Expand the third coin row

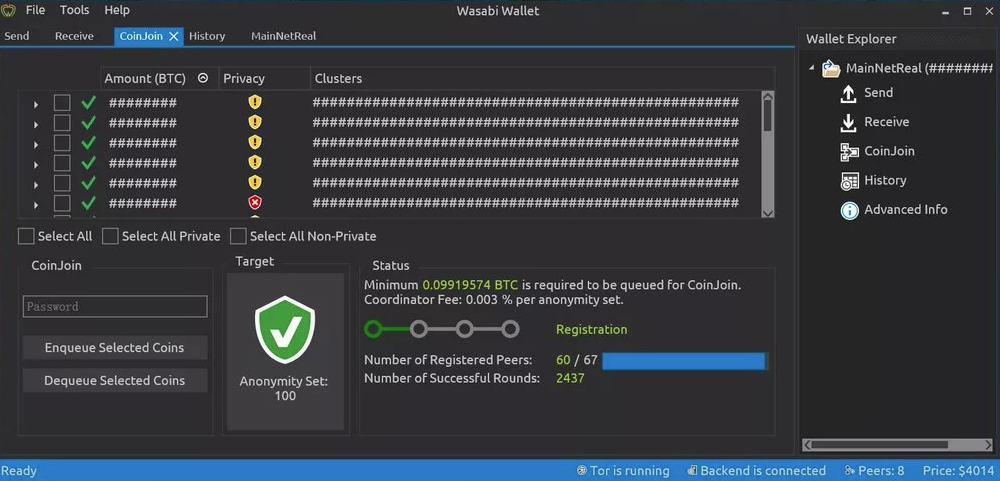click(x=36, y=145)
